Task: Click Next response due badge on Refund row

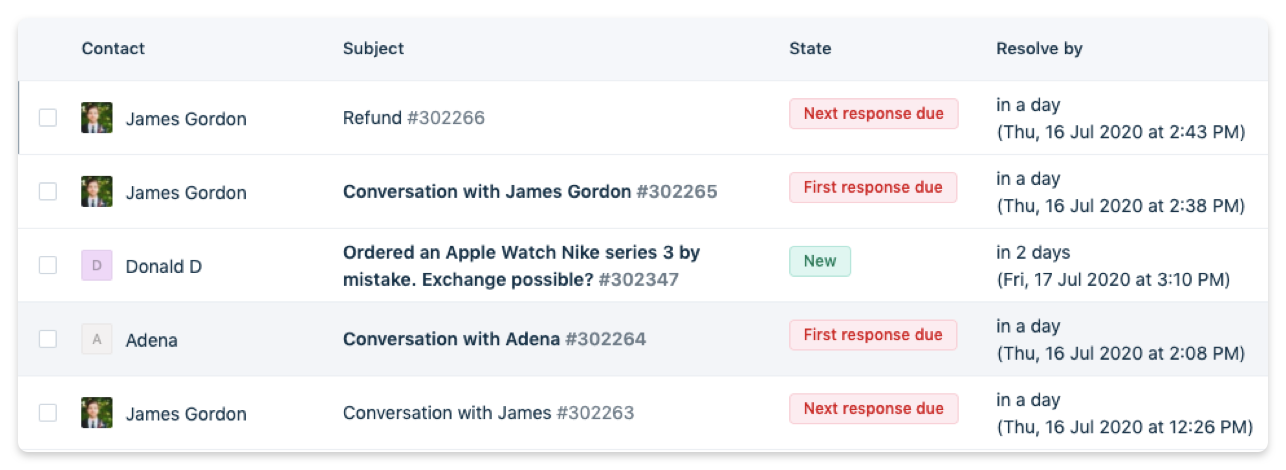Action: tap(874, 114)
